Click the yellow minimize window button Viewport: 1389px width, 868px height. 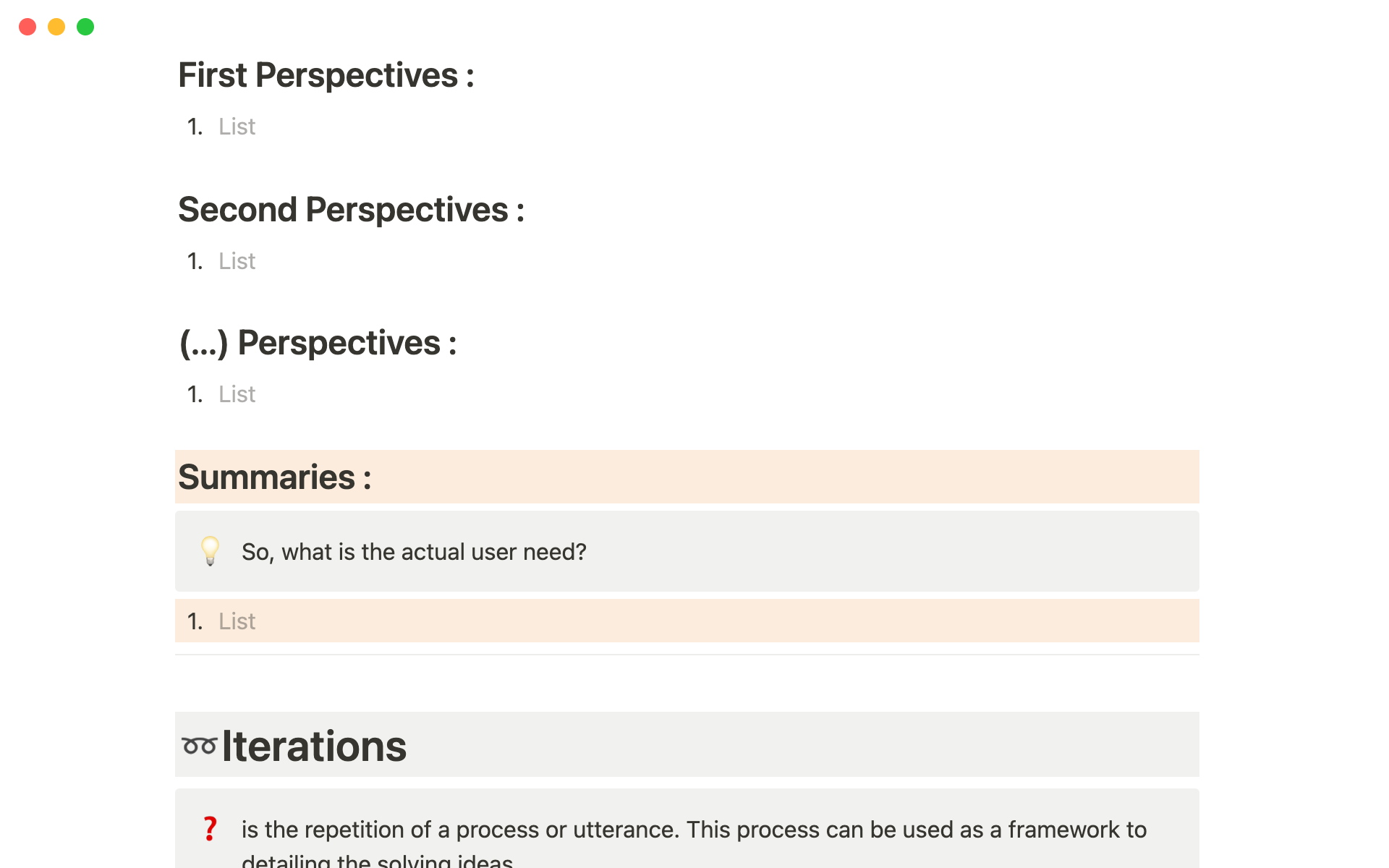tap(56, 27)
